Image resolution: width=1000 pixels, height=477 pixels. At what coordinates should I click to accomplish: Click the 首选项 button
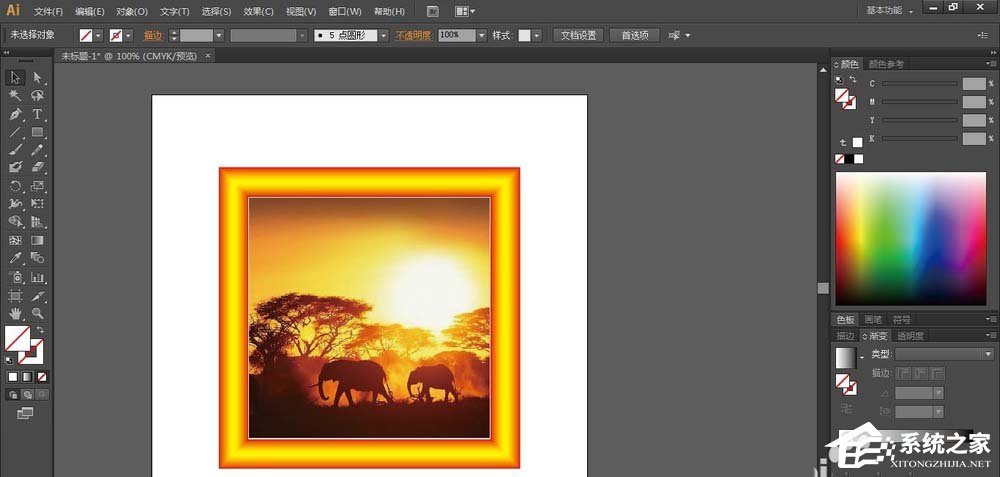click(634, 35)
